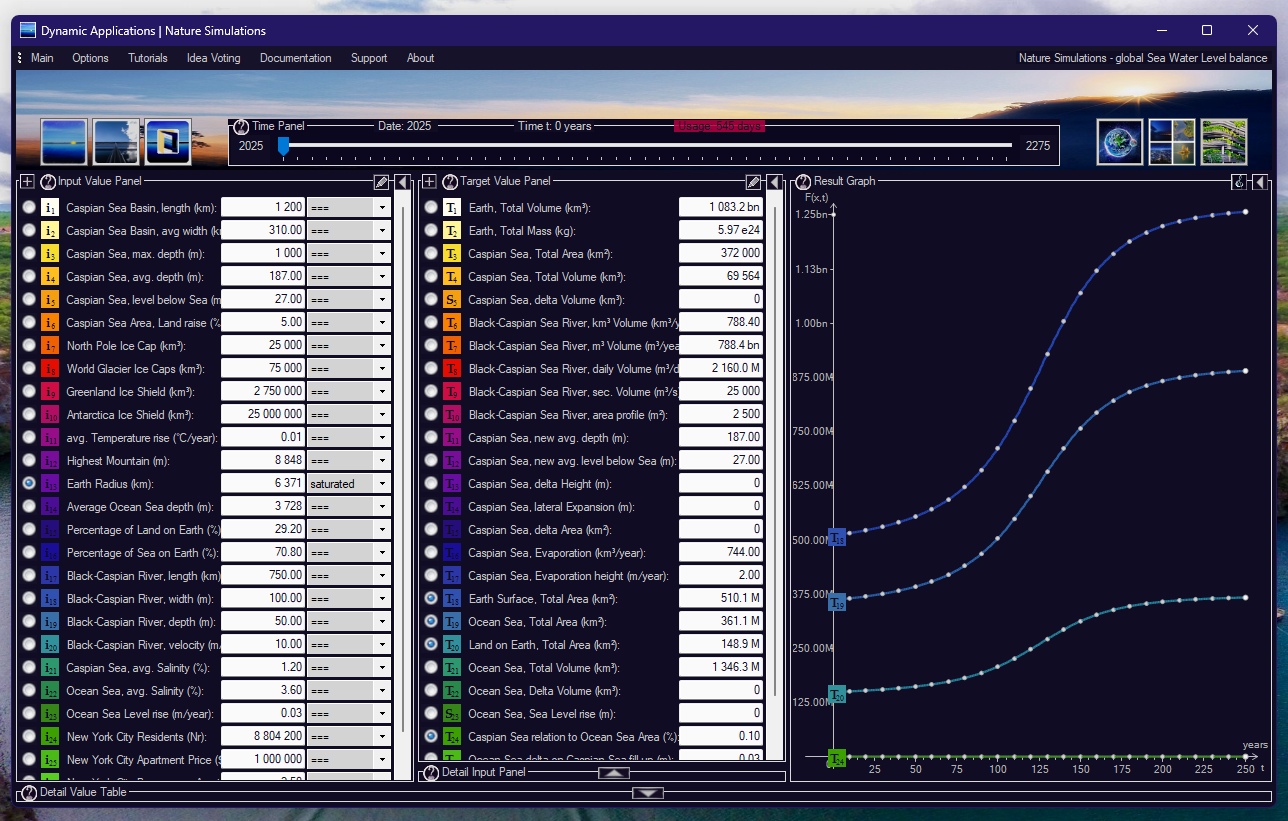Expand the Detail Value Table down arrow button
Image resolution: width=1288 pixels, height=821 pixels.
(648, 793)
